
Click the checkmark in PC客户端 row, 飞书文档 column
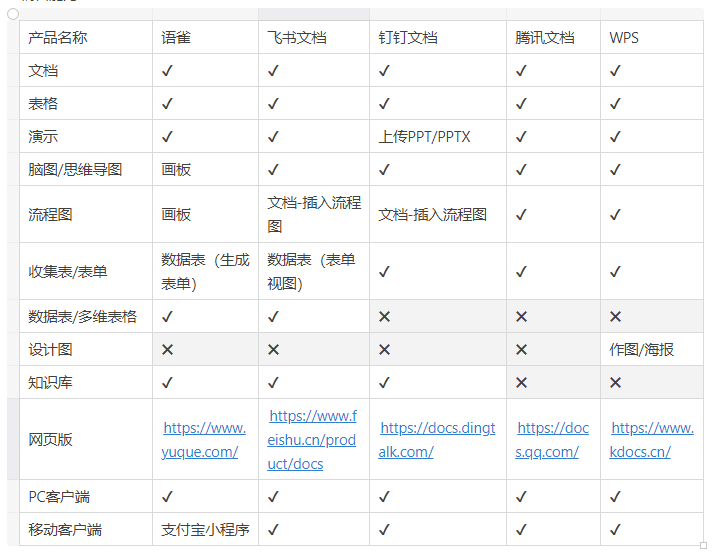point(274,497)
